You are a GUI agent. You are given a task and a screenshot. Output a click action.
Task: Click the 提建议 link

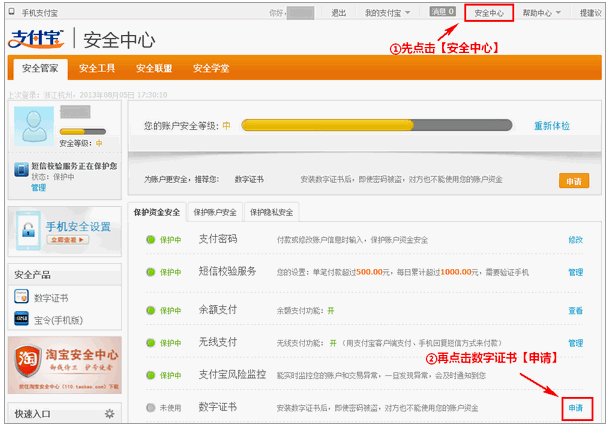pos(590,13)
